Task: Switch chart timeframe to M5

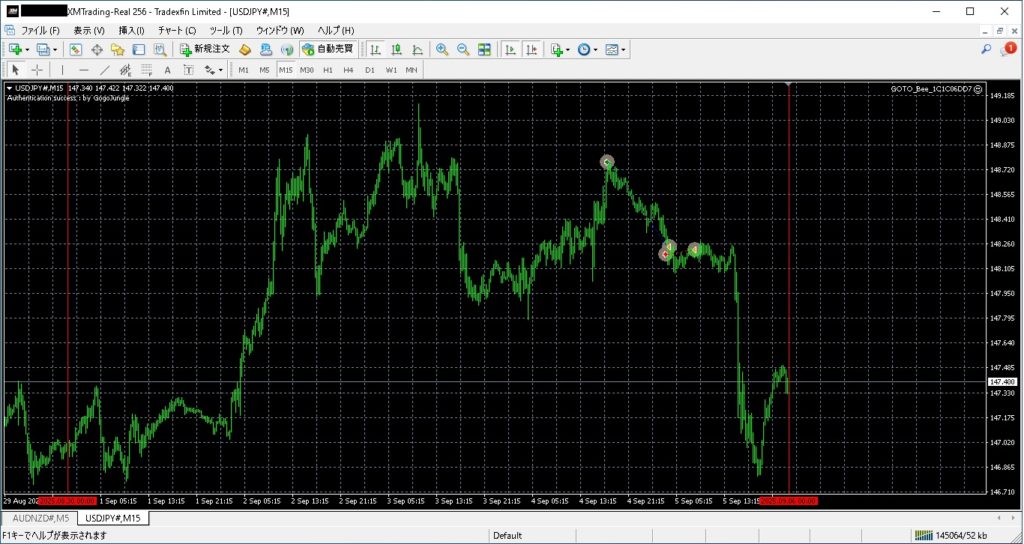Action: tap(264, 70)
